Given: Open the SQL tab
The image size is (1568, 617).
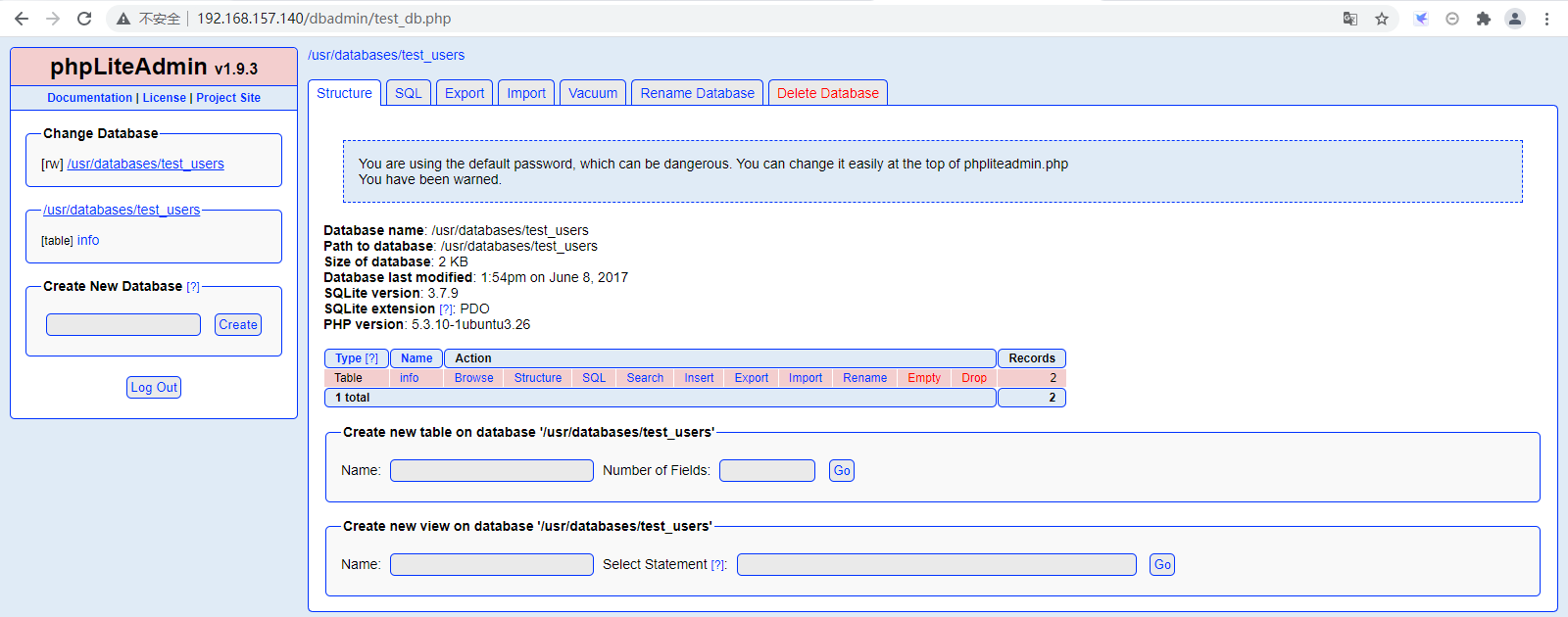Looking at the screenshot, I should point(409,93).
